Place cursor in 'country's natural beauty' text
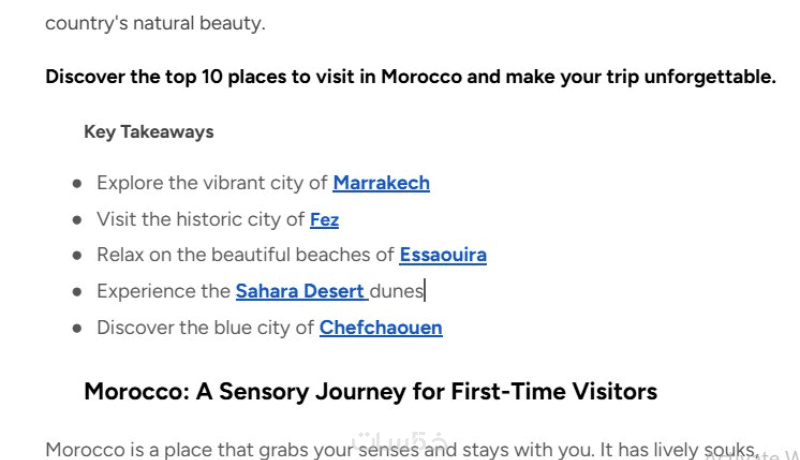 coord(155,23)
